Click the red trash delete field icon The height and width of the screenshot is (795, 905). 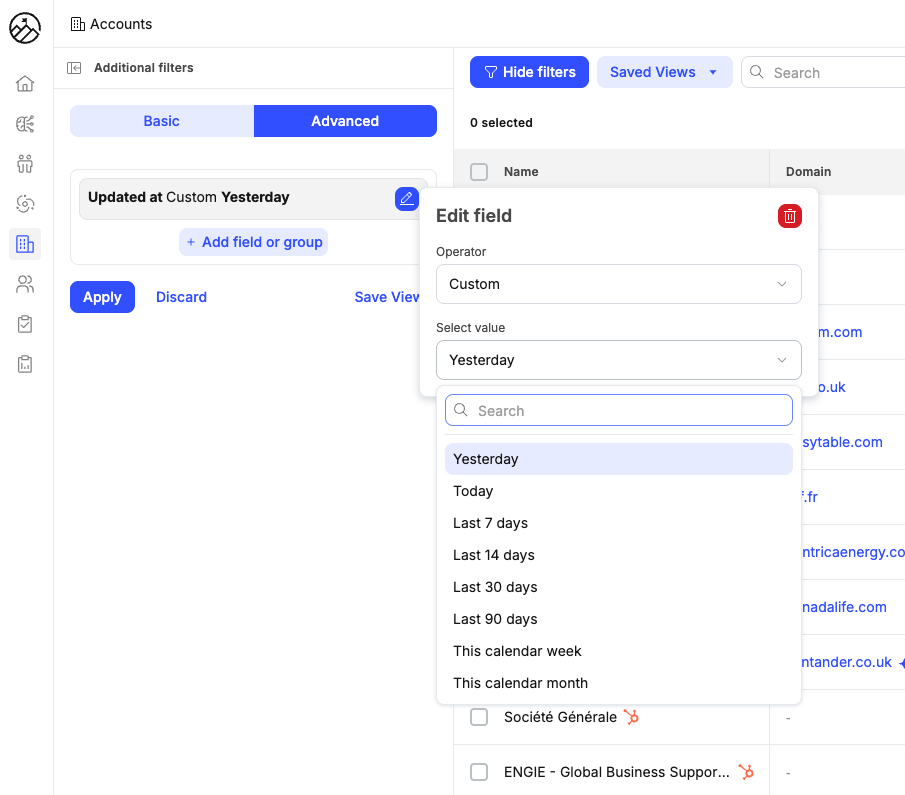(789, 216)
